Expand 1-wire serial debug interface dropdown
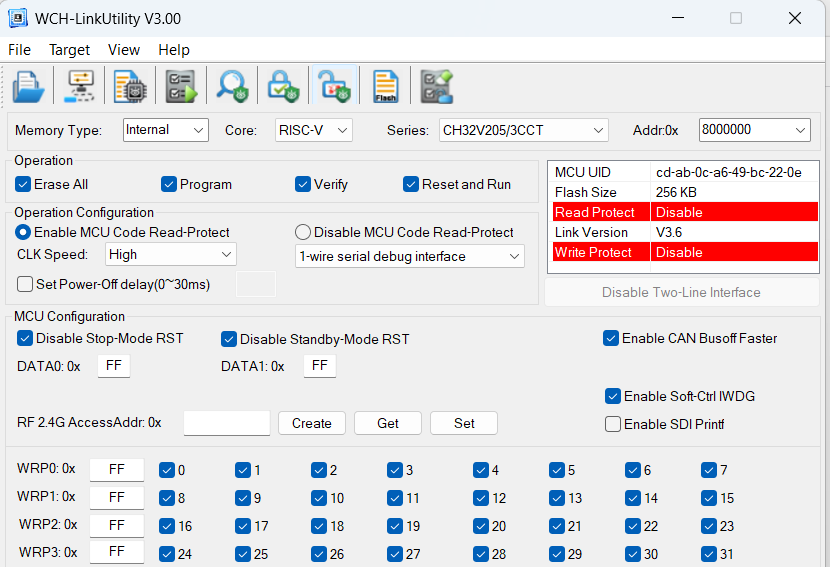Image resolution: width=830 pixels, height=567 pixels. [410, 256]
